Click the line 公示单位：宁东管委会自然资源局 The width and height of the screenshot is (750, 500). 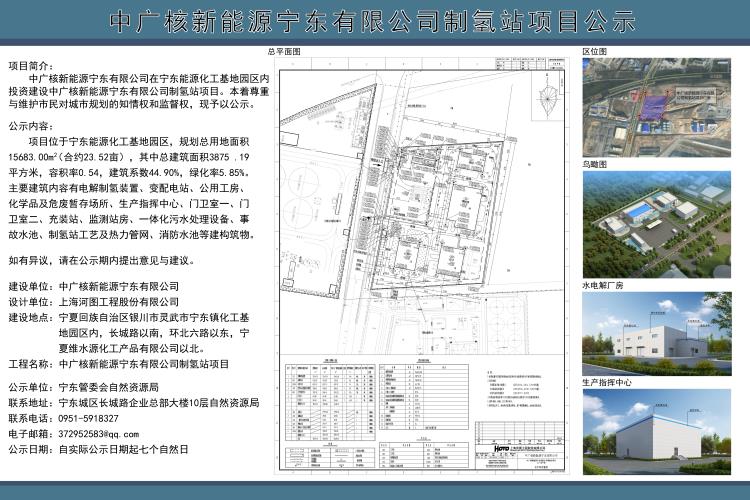point(84,387)
